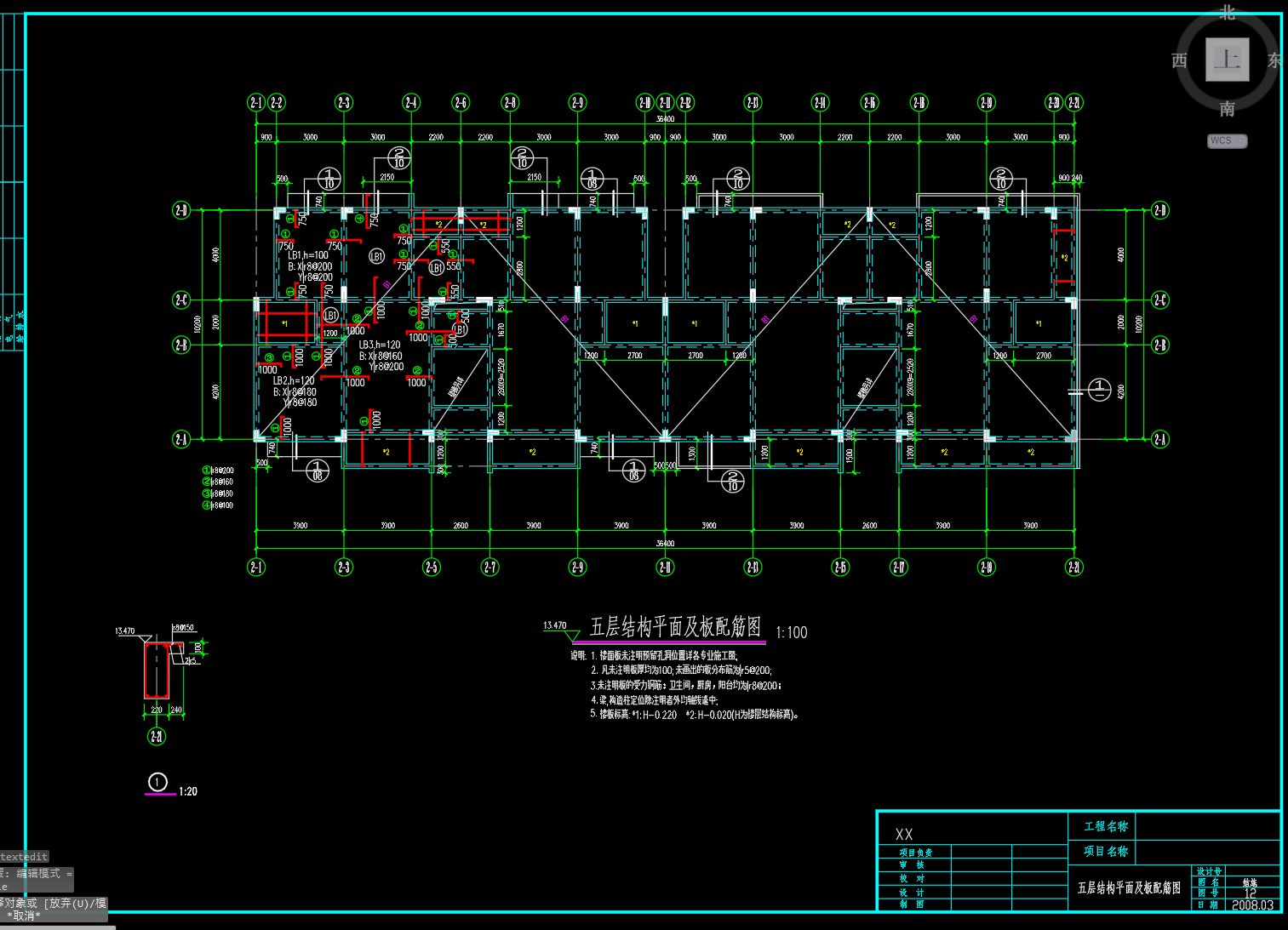Select axis bubble 2-21 under the beam section detail
Viewport: 1288px width, 930px height.
[157, 736]
